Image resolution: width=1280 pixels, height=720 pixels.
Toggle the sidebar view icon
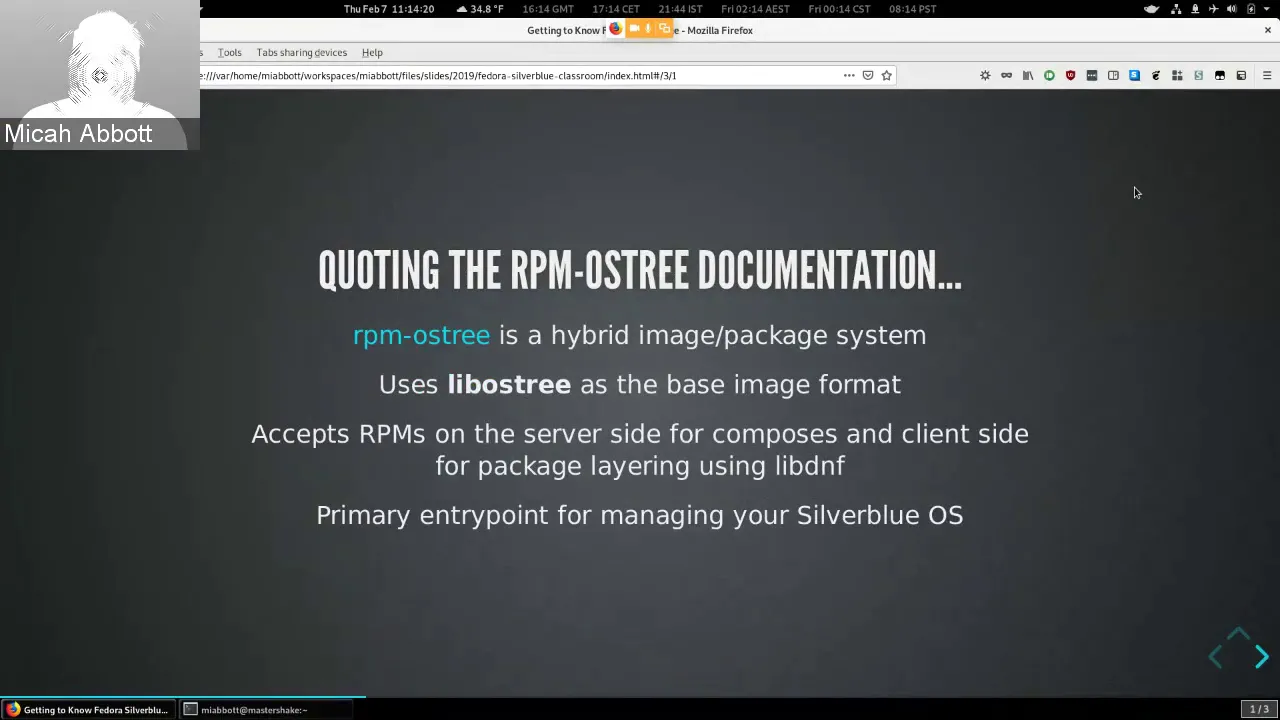(1113, 75)
